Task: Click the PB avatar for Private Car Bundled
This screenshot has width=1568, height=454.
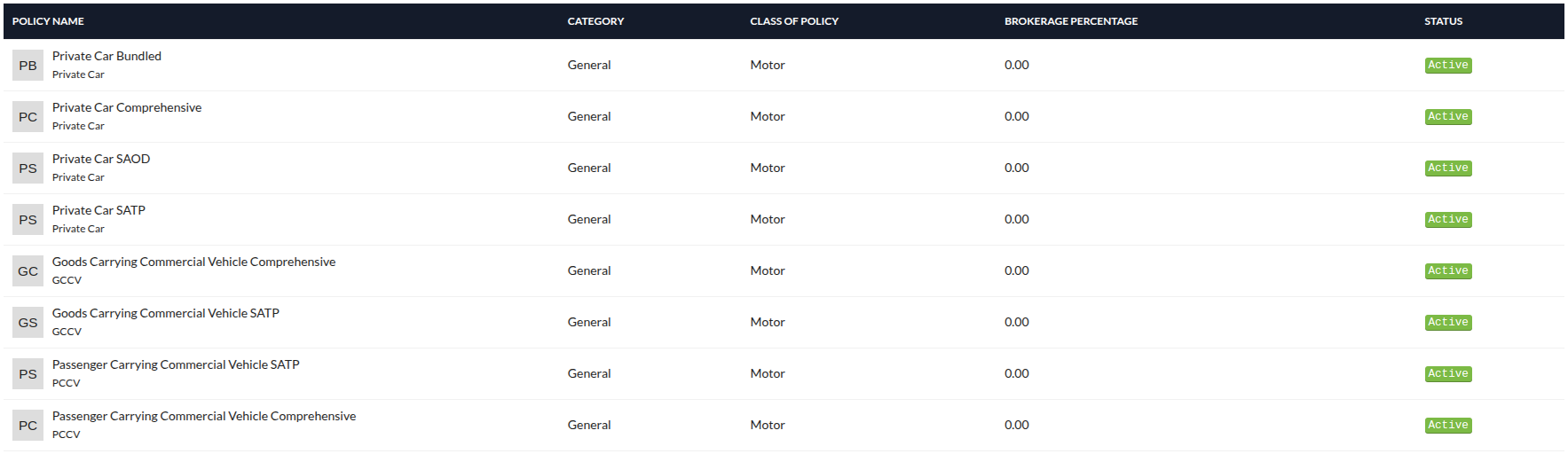Action: (28, 66)
